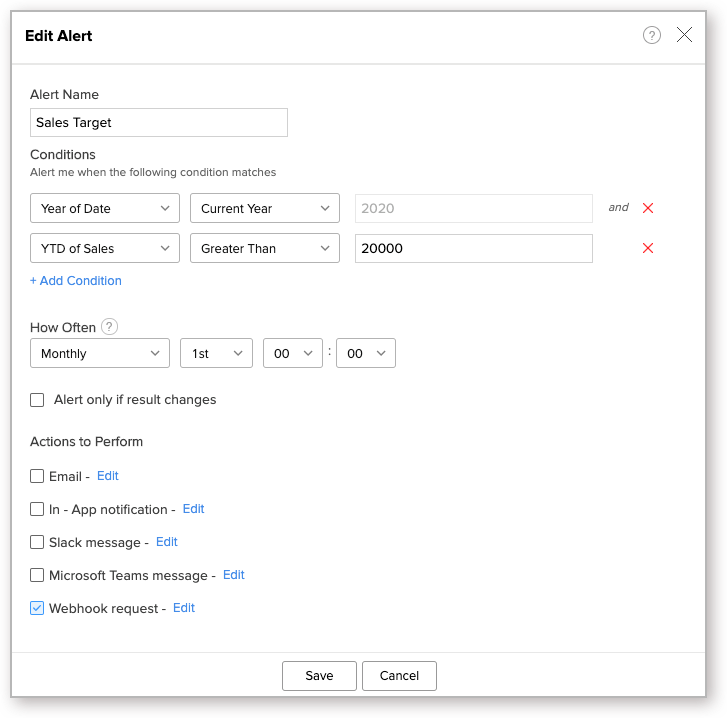
Task: Tick the Slack message checkbox
Action: (37, 543)
